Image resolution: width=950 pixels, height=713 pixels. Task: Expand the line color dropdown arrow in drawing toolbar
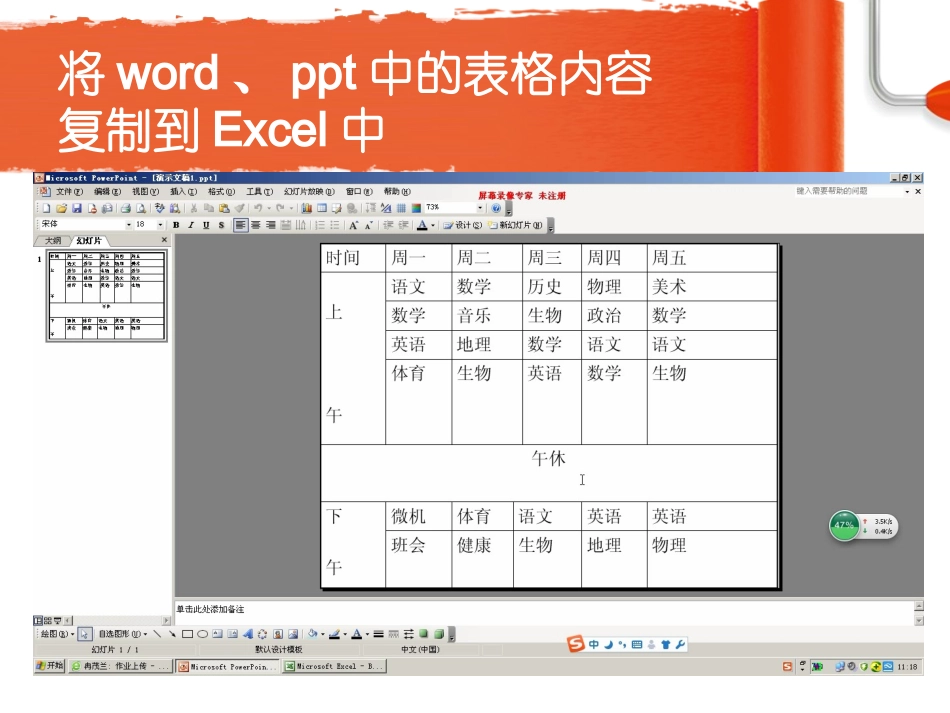pos(345,634)
